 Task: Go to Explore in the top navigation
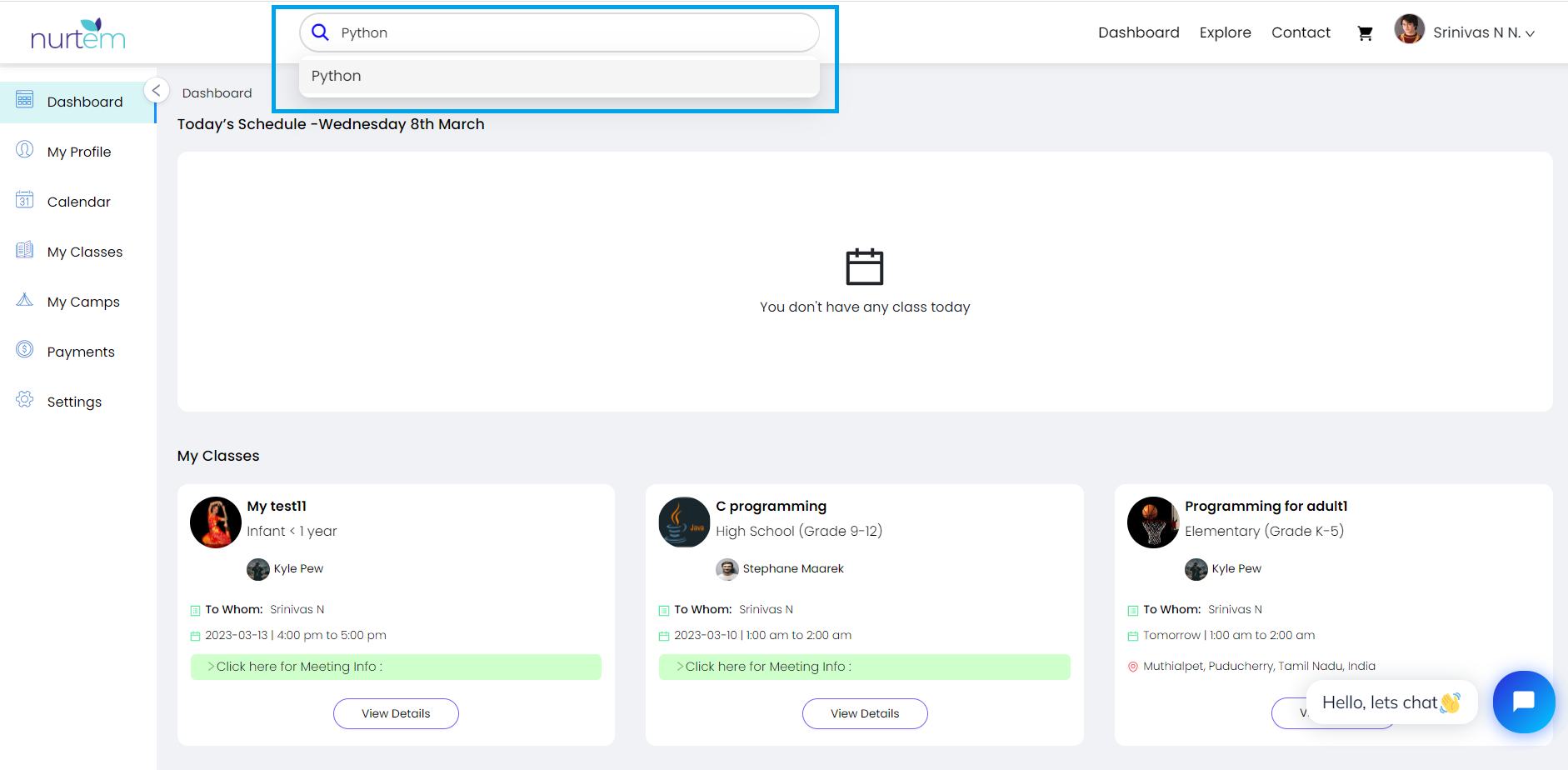pyautogui.click(x=1225, y=32)
